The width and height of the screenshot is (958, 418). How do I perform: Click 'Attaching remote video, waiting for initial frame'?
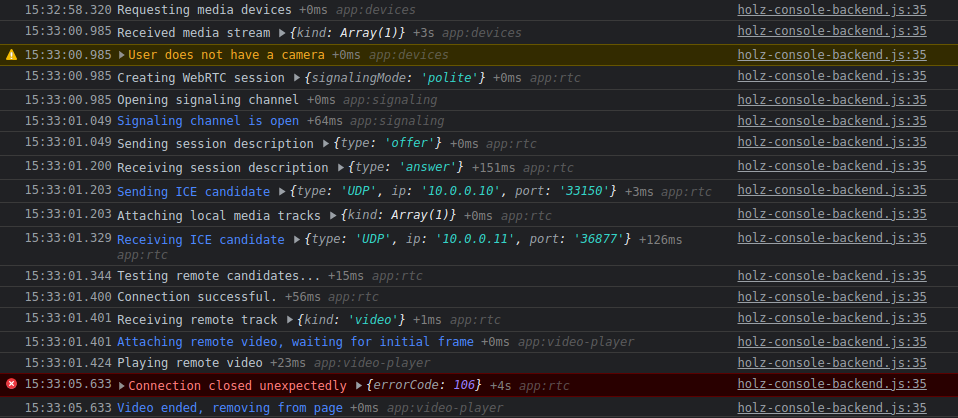pos(295,342)
